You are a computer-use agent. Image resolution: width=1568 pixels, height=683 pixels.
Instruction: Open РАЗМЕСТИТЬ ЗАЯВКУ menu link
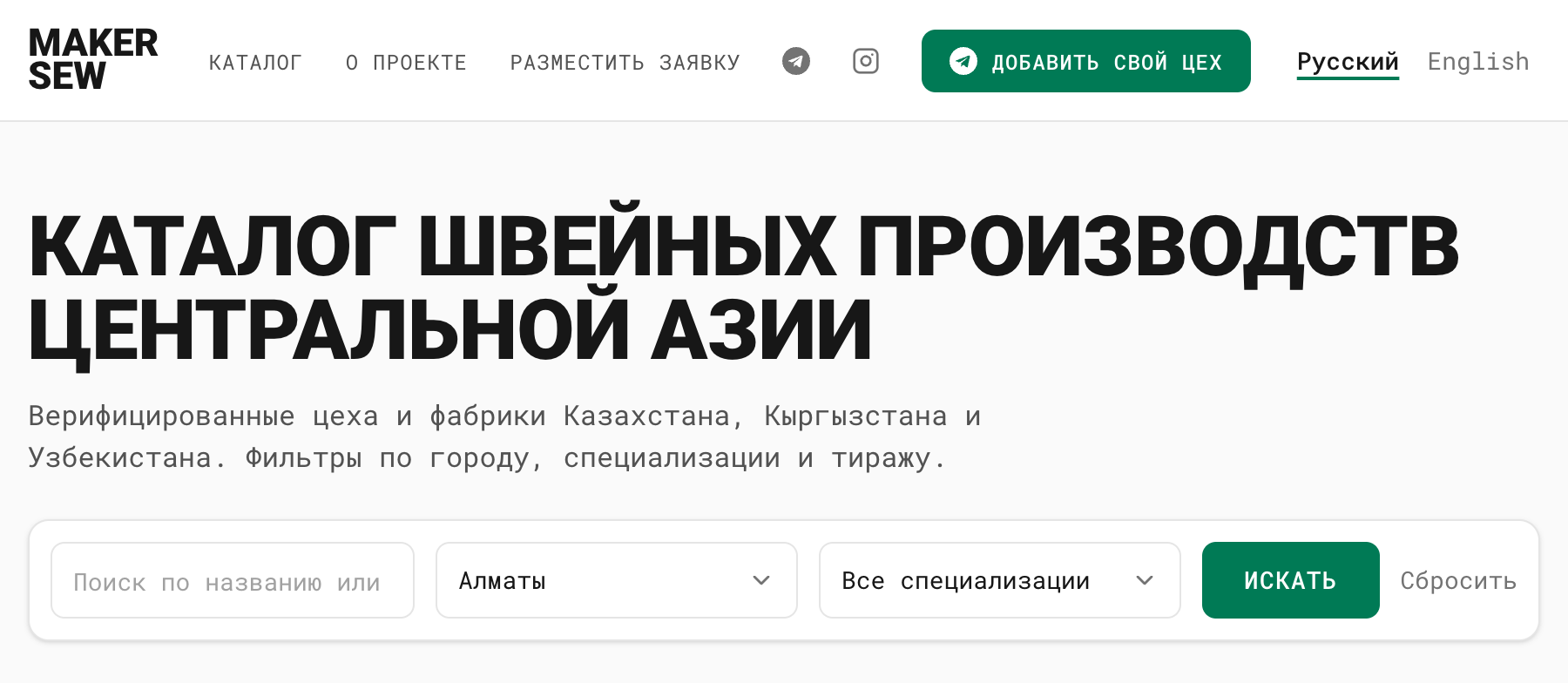625,63
